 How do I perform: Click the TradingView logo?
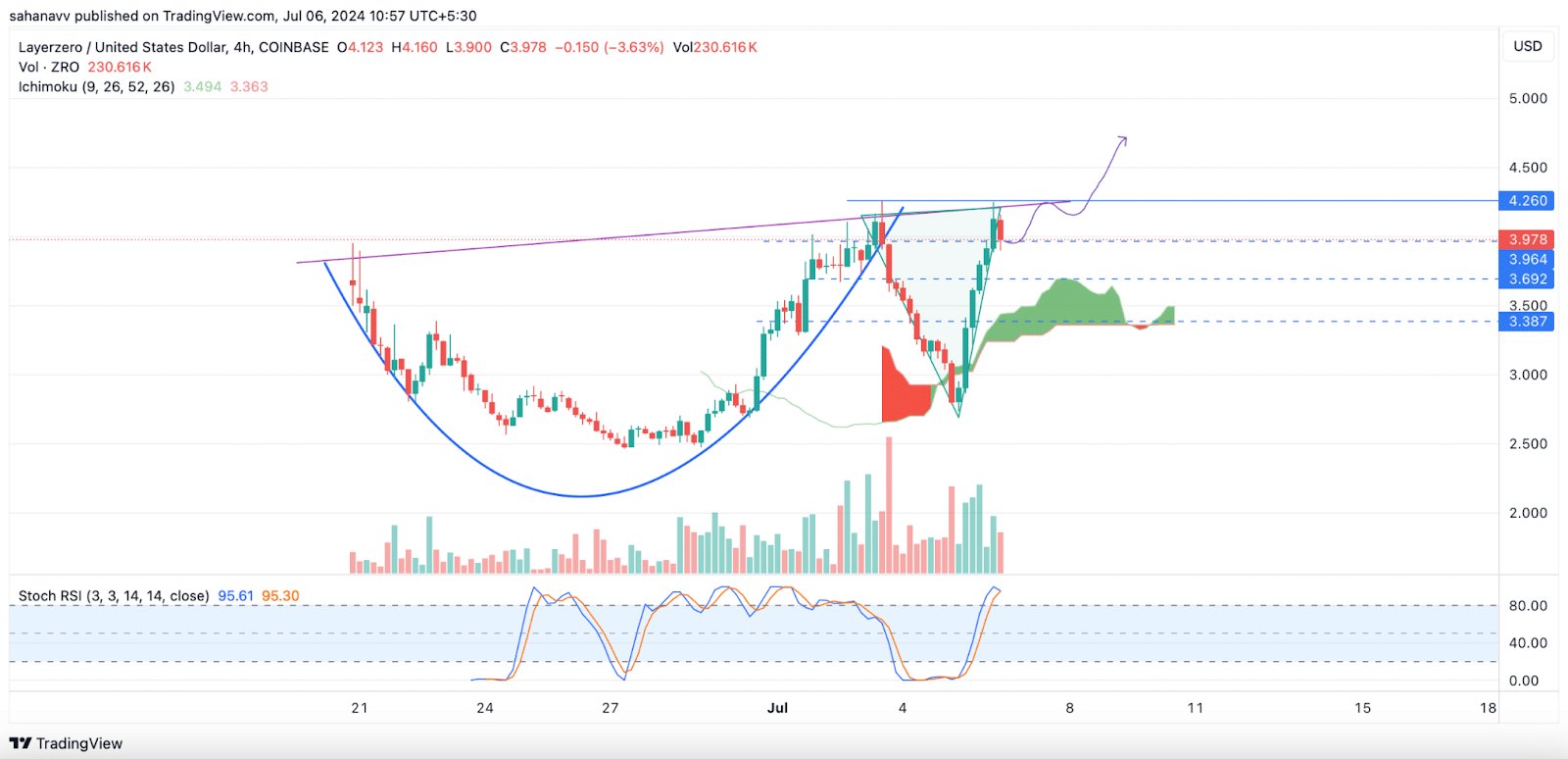point(66,743)
